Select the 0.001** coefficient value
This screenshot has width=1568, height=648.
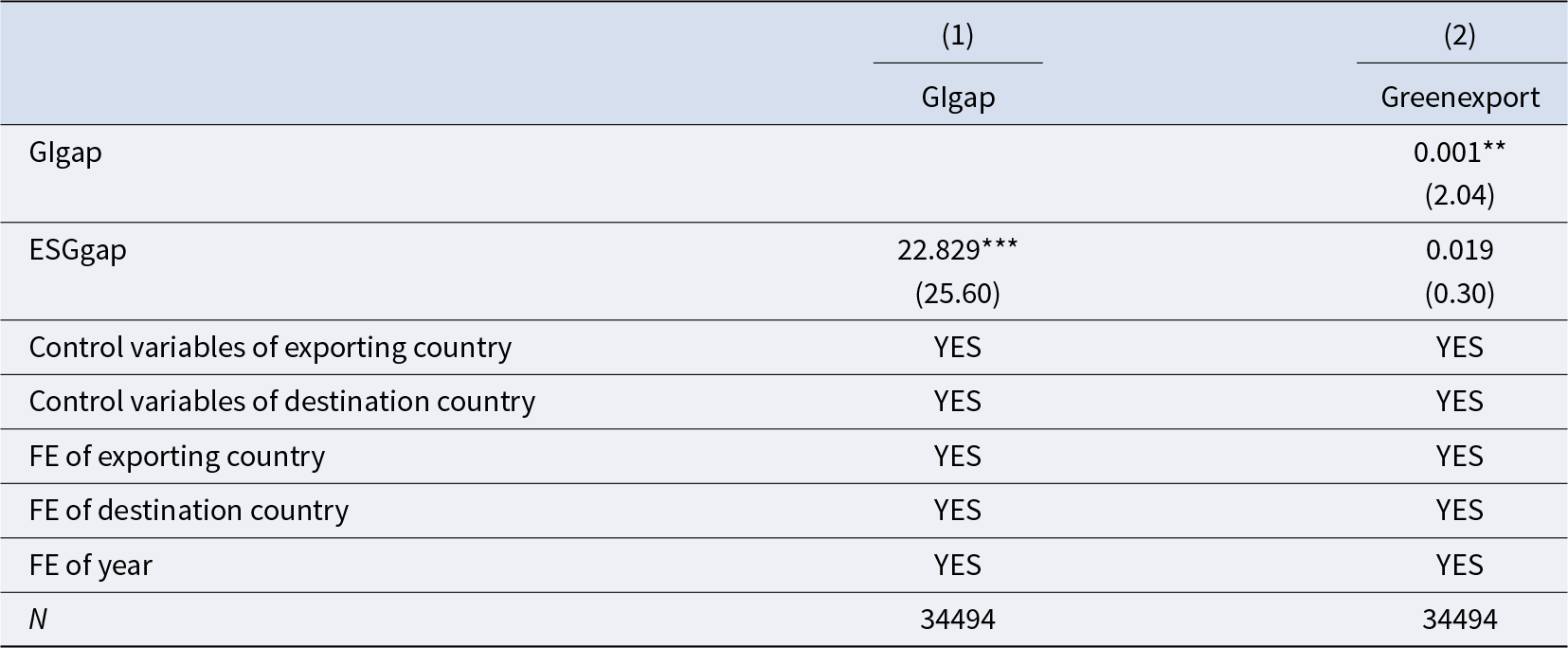coord(1459,152)
